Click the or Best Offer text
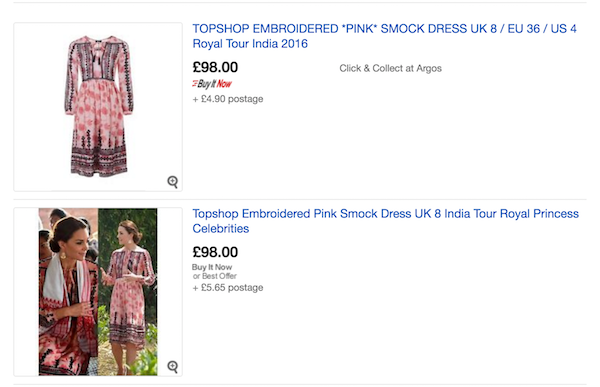 point(215,276)
